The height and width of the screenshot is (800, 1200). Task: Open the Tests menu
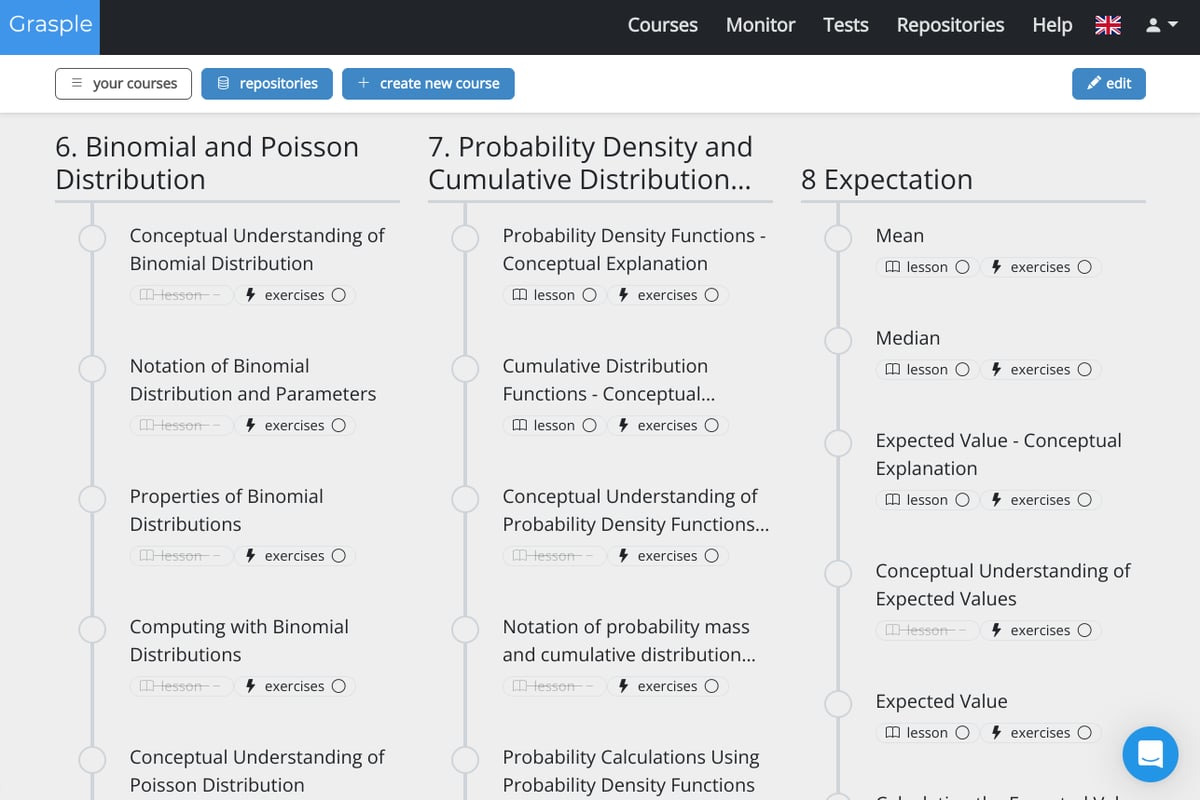coord(845,25)
